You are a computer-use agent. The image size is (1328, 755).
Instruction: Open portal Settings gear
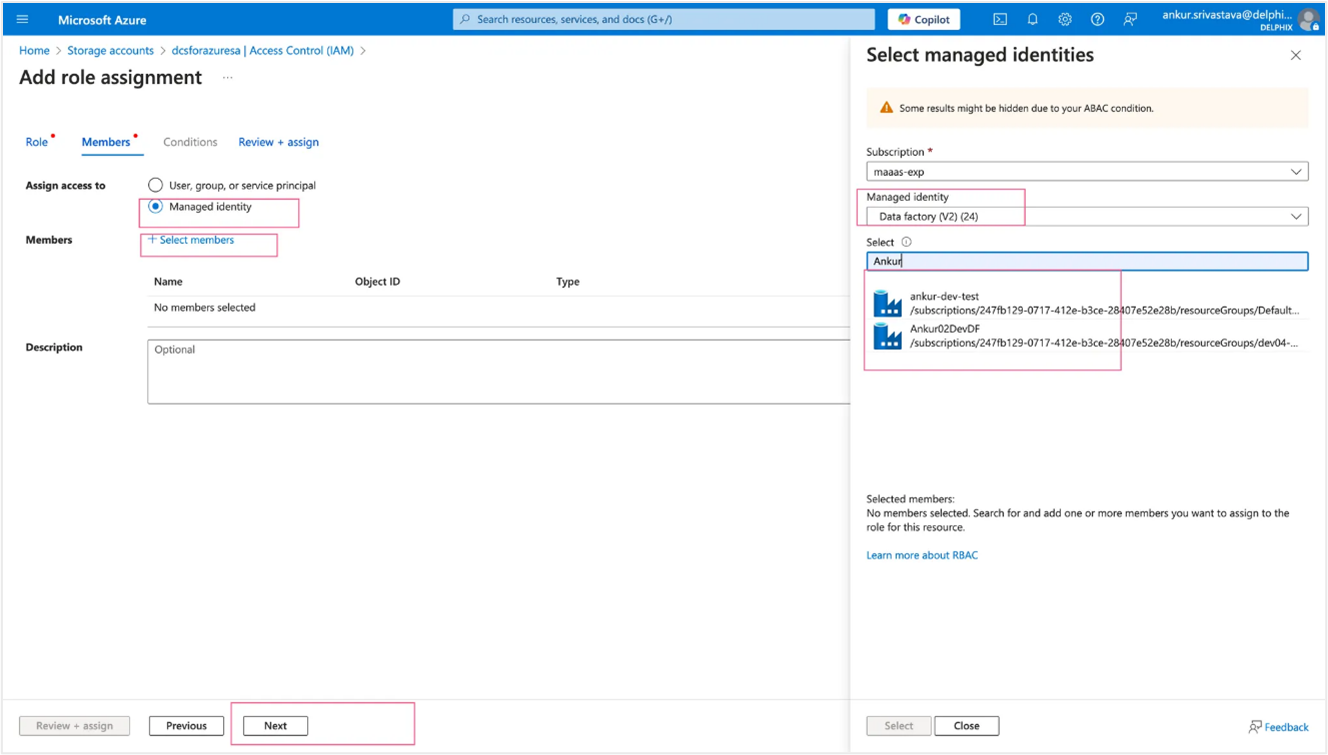[1064, 19]
